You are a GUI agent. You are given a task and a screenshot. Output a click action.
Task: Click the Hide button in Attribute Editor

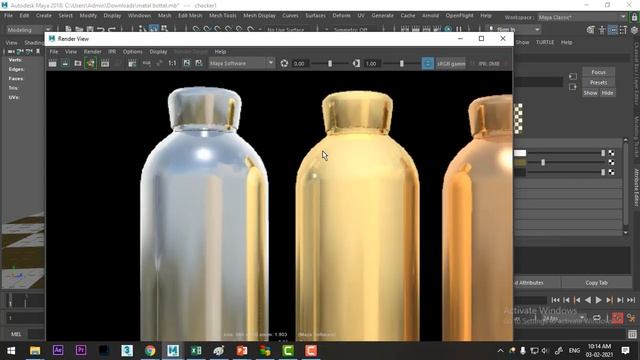607,93
